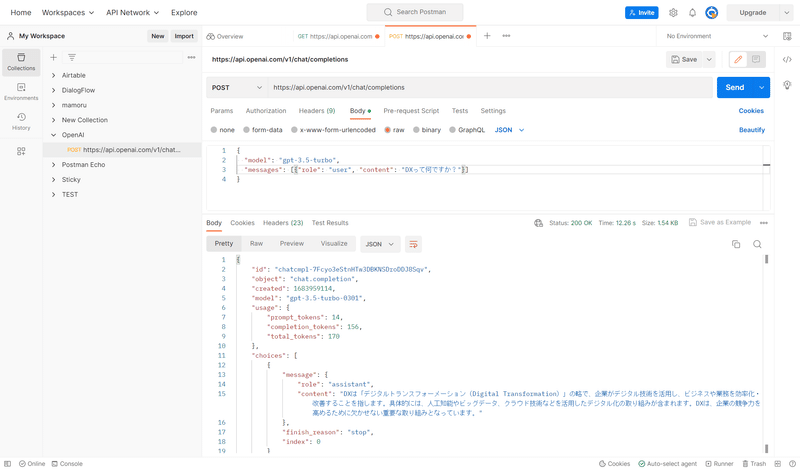Open Environments in the sidebar
Screen dimensions: 800x470
pyautogui.click(x=21, y=92)
